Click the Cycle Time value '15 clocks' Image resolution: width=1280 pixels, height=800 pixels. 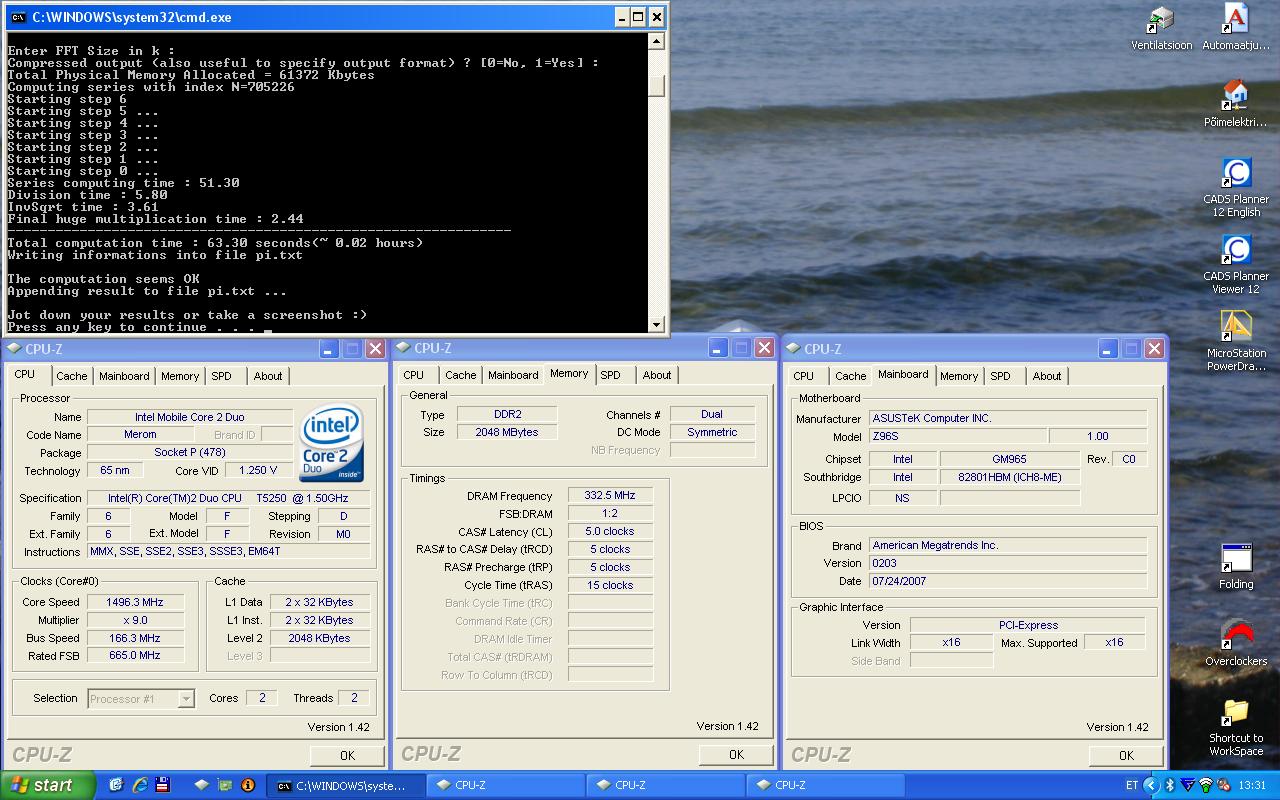pos(610,585)
